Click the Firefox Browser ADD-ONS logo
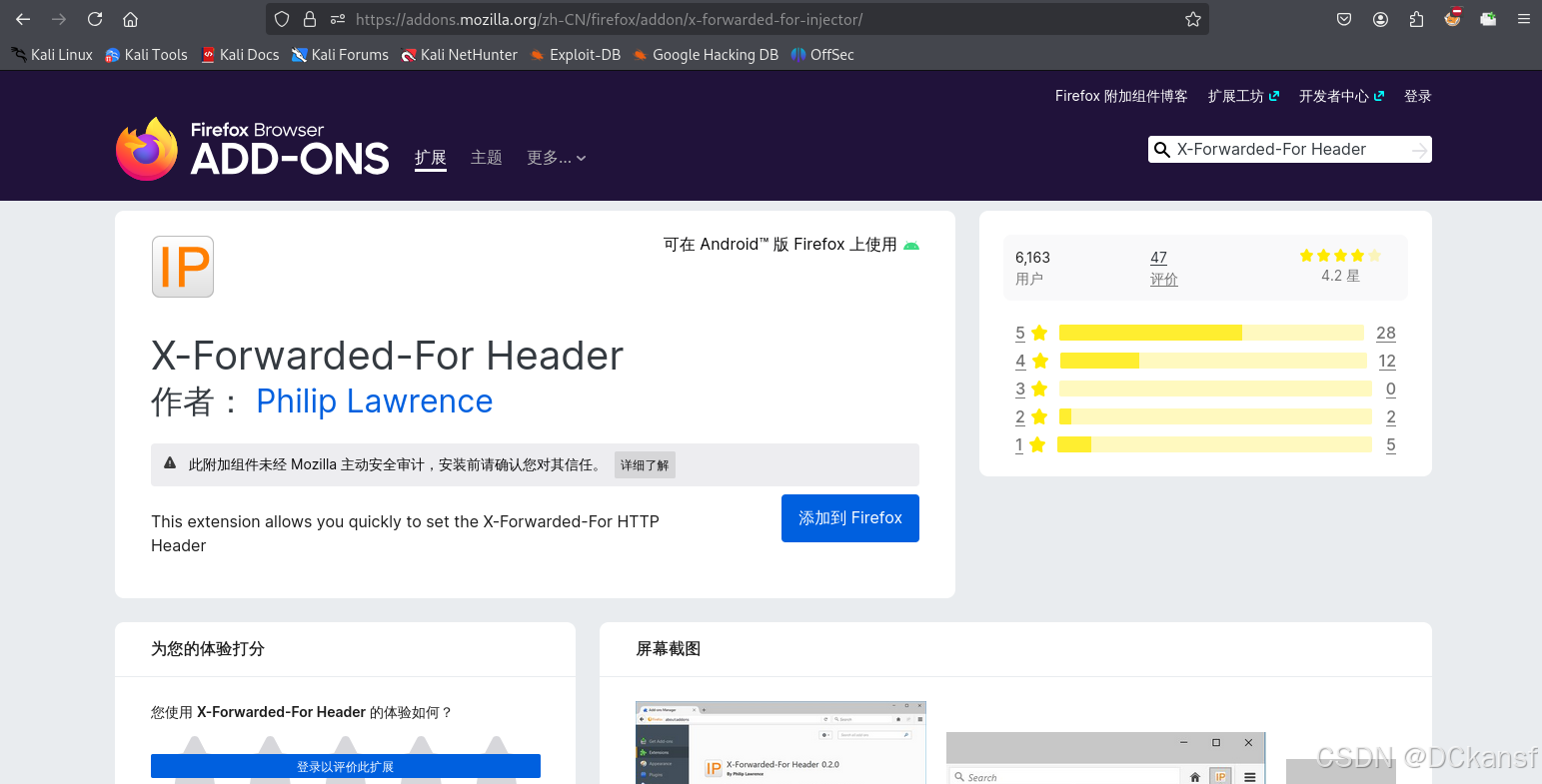 [252, 150]
